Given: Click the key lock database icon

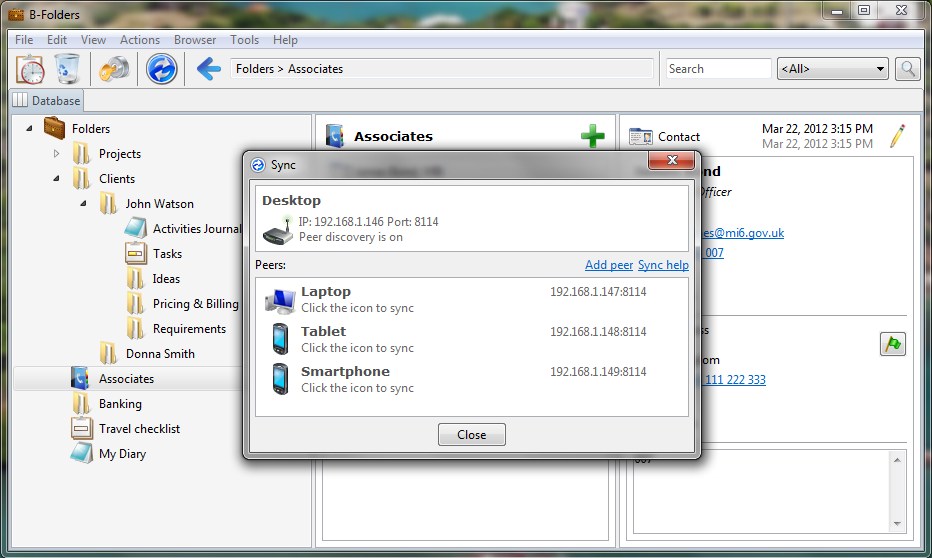Looking at the screenshot, I should tap(114, 69).
